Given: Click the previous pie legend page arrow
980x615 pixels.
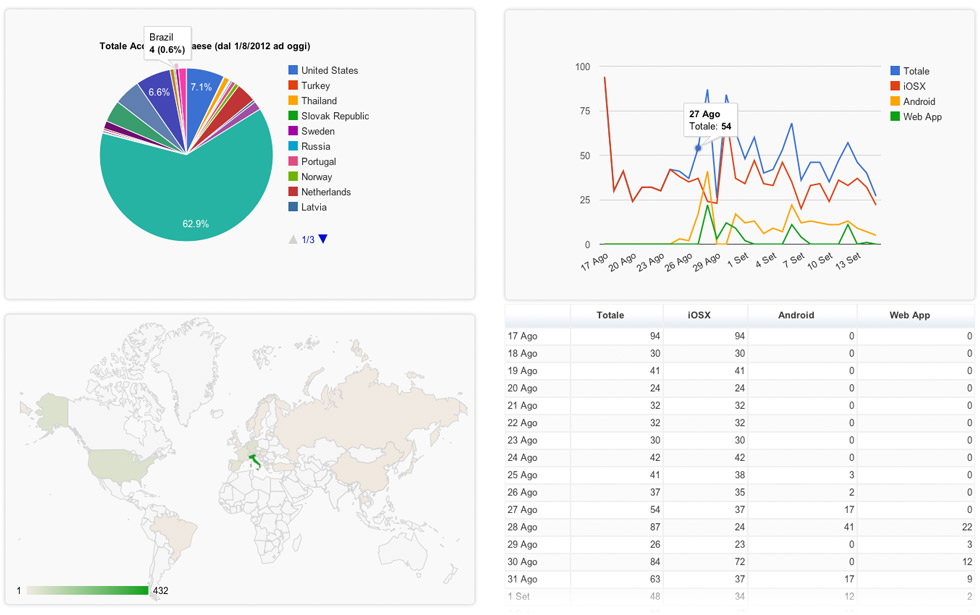Looking at the screenshot, I should point(292,239).
